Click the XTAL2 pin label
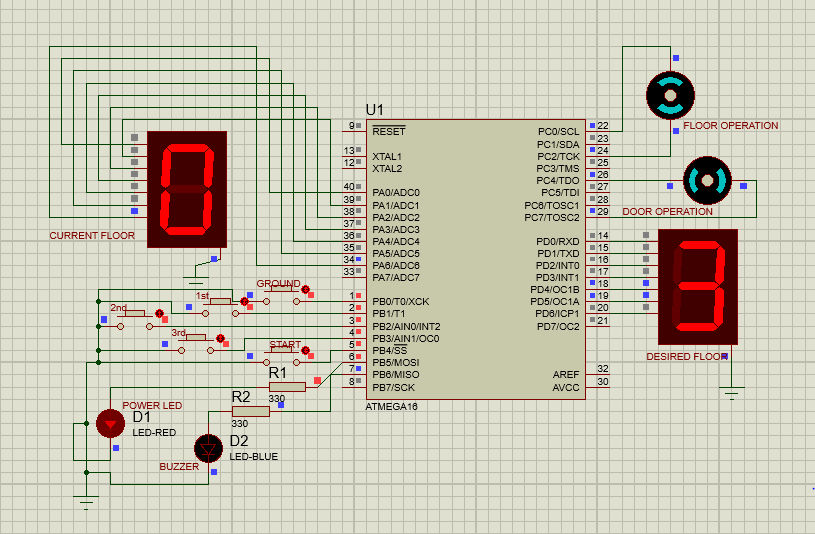The image size is (815, 534). click(387, 168)
